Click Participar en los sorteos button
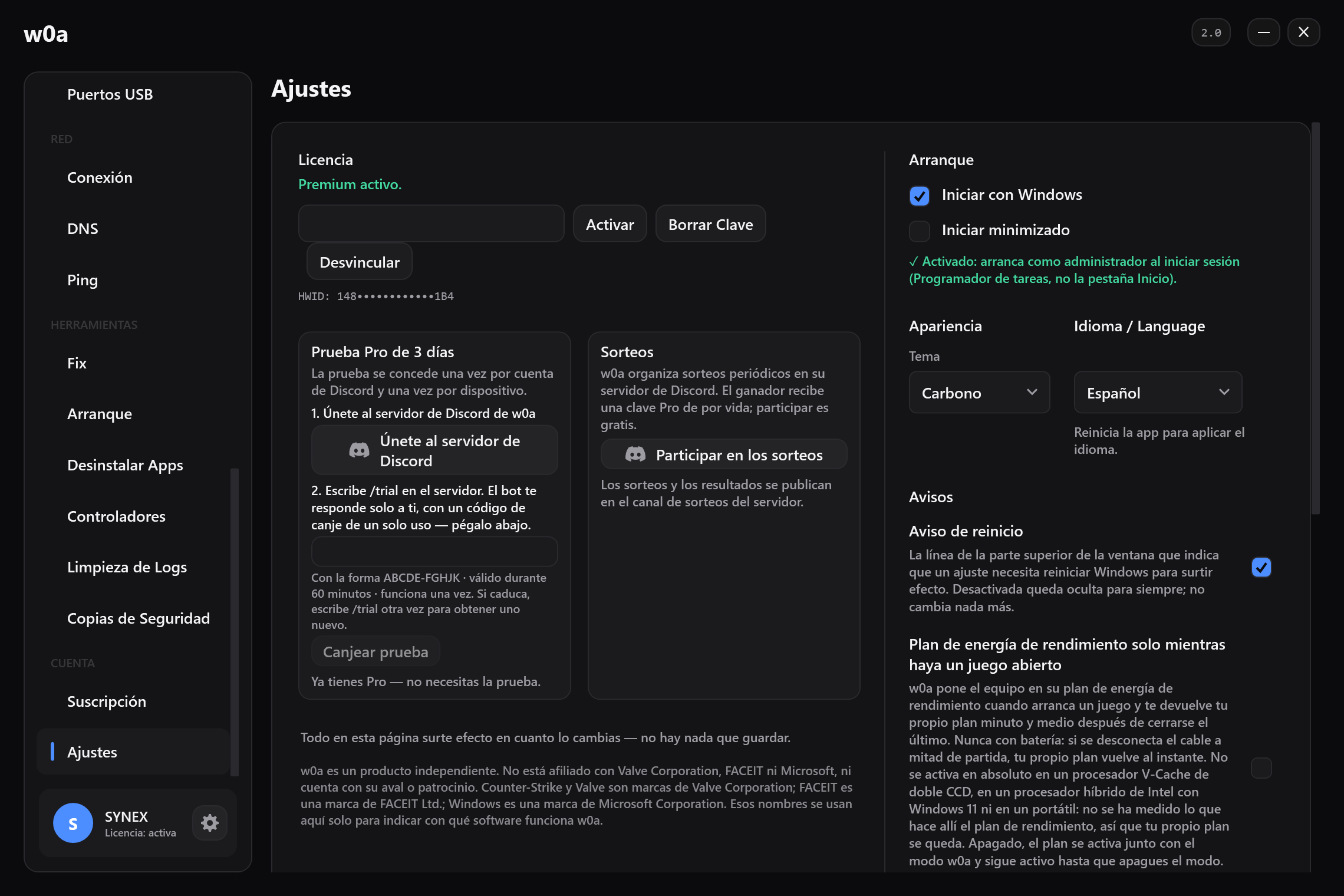 pyautogui.click(x=724, y=454)
